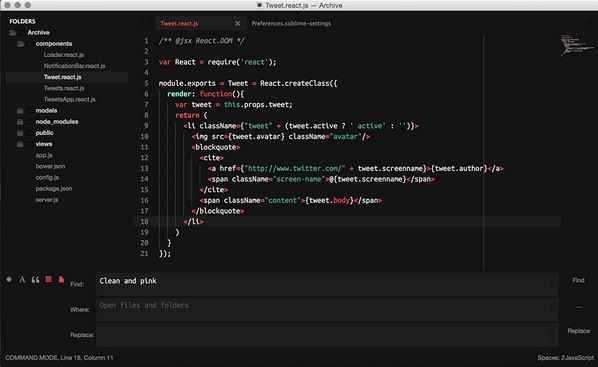Open bower.json in the sidebar

50,166
